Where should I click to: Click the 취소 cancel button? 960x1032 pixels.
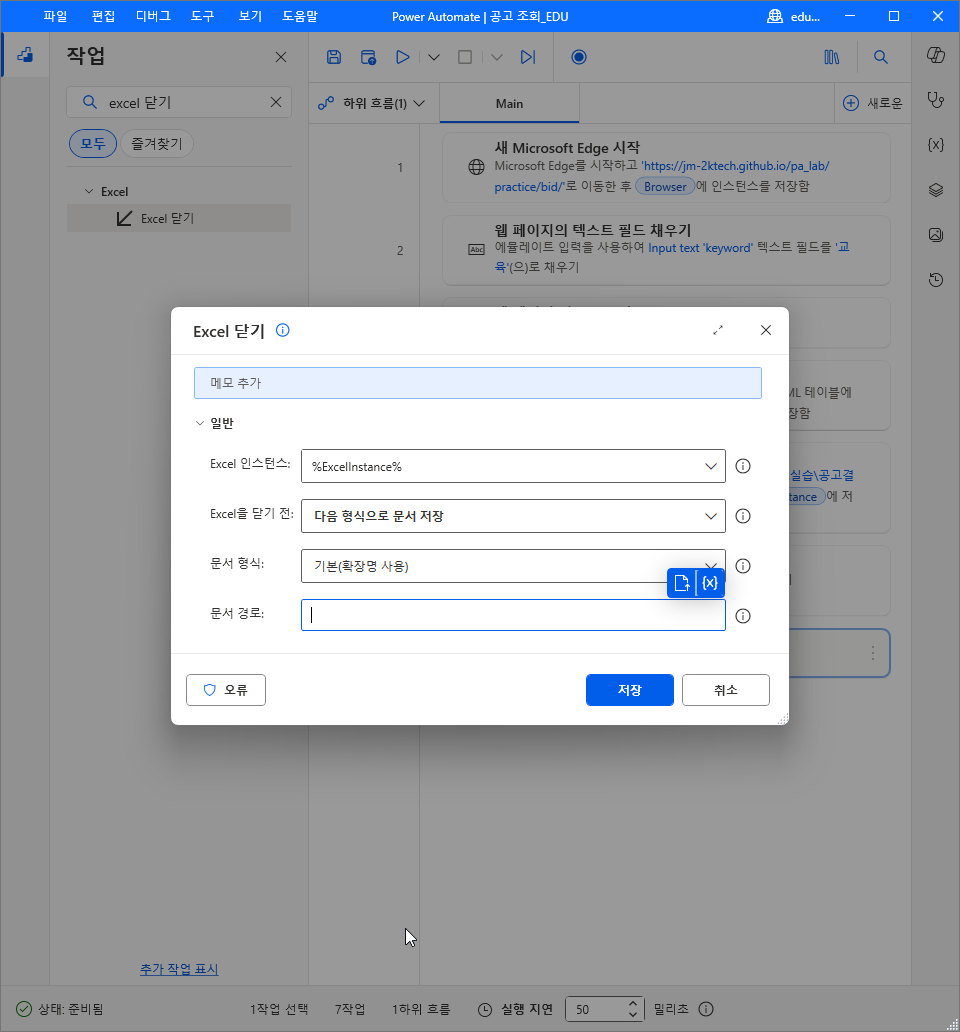(726, 690)
